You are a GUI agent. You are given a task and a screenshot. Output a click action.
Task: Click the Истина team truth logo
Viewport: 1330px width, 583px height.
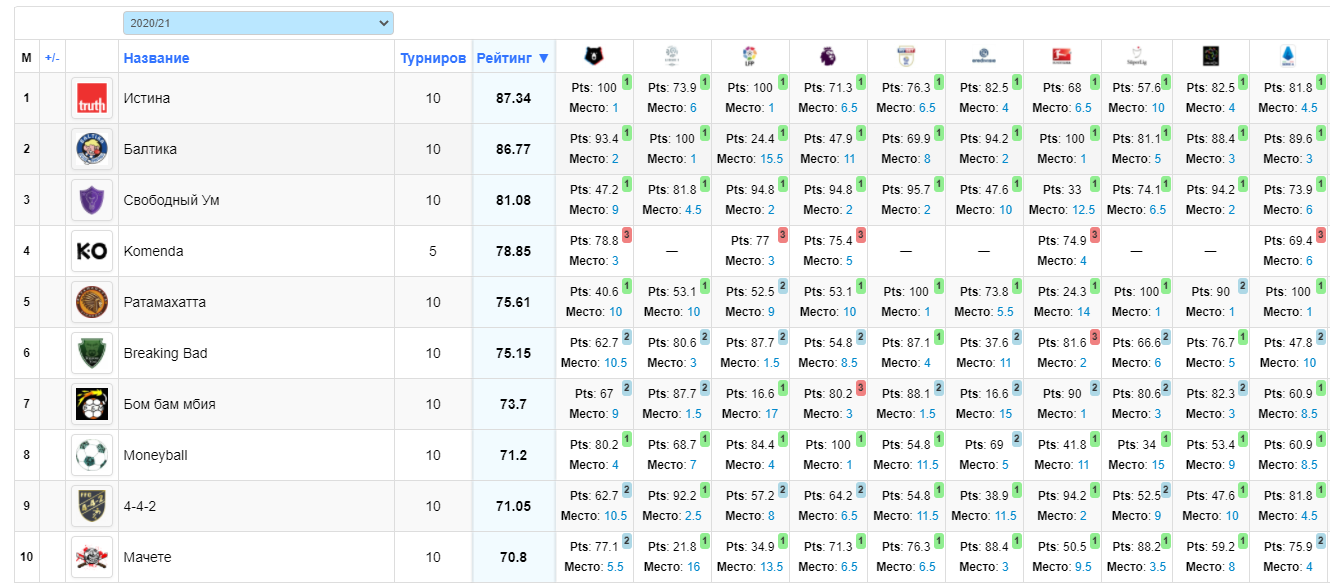pyautogui.click(x=92, y=98)
